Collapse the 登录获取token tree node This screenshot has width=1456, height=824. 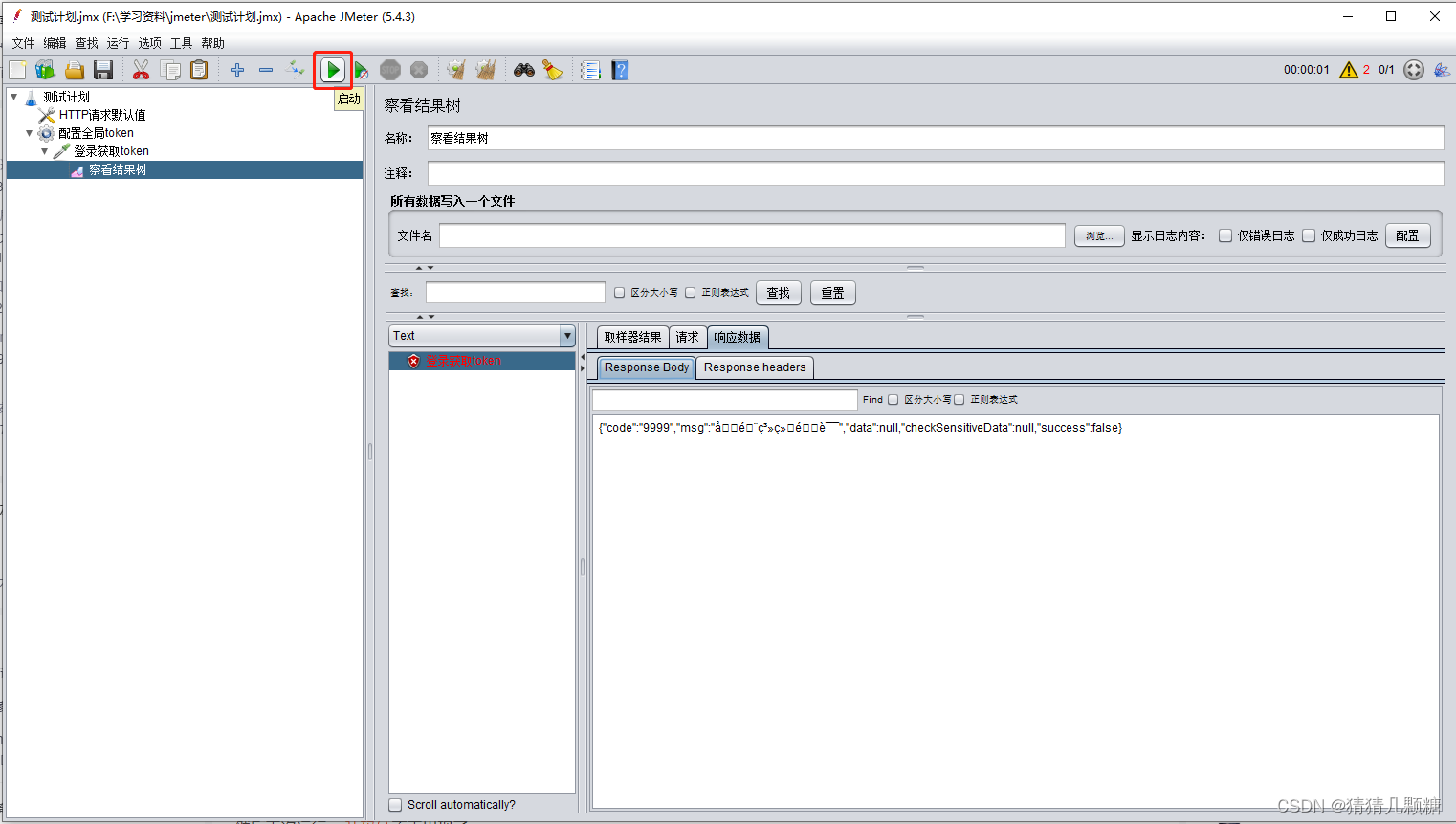coord(44,151)
